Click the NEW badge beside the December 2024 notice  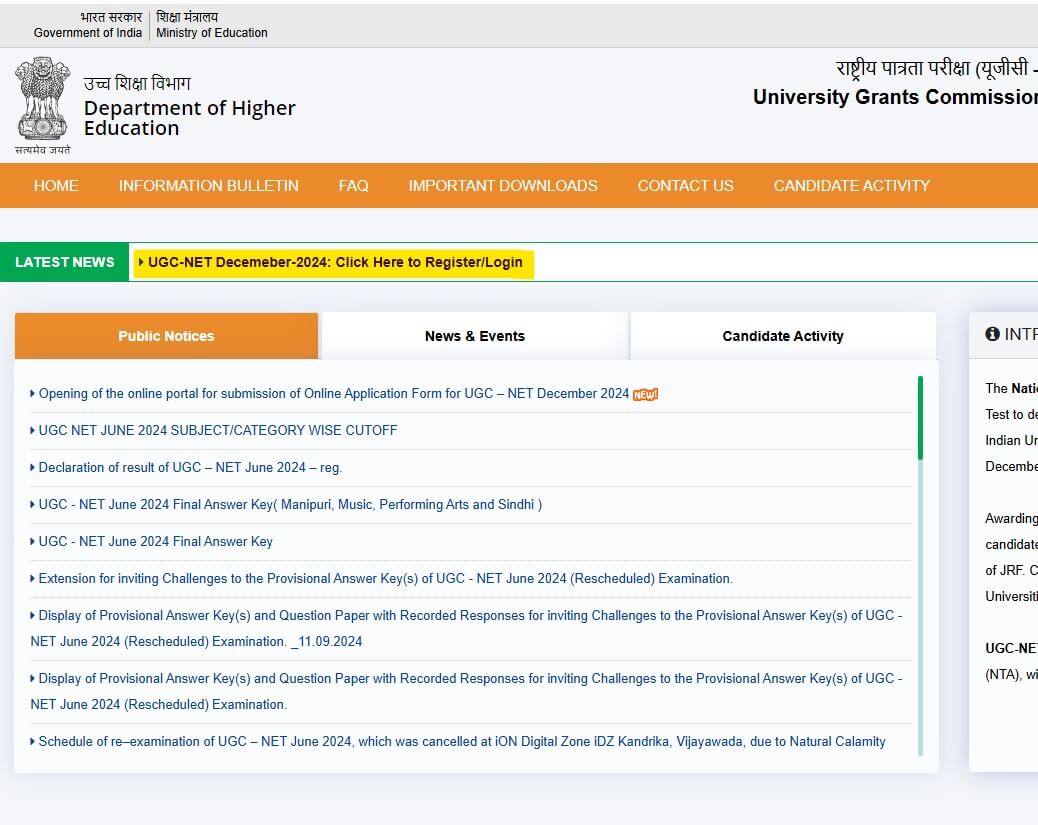pyautogui.click(x=644, y=394)
